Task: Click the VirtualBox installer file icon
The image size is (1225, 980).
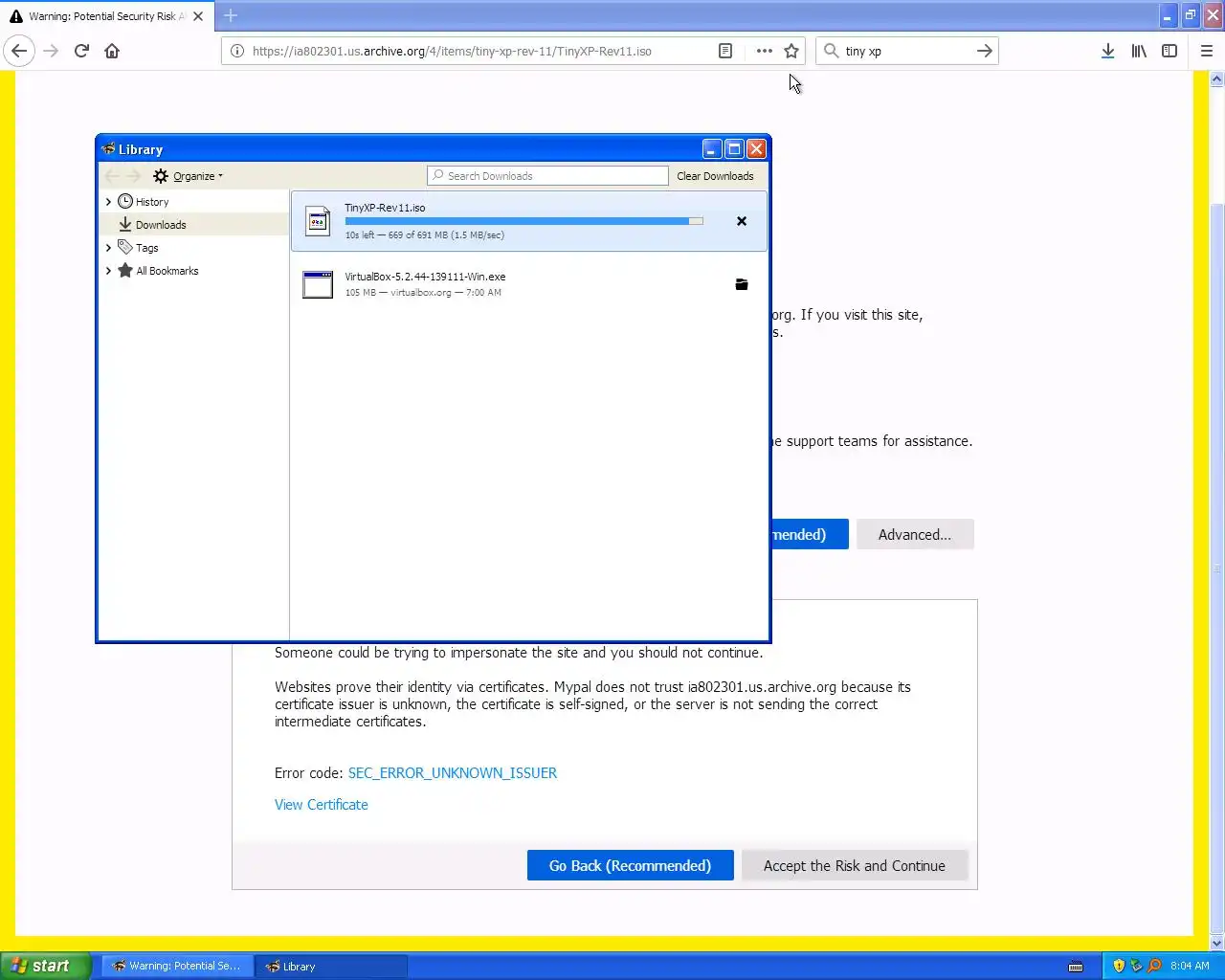Action: tap(318, 284)
